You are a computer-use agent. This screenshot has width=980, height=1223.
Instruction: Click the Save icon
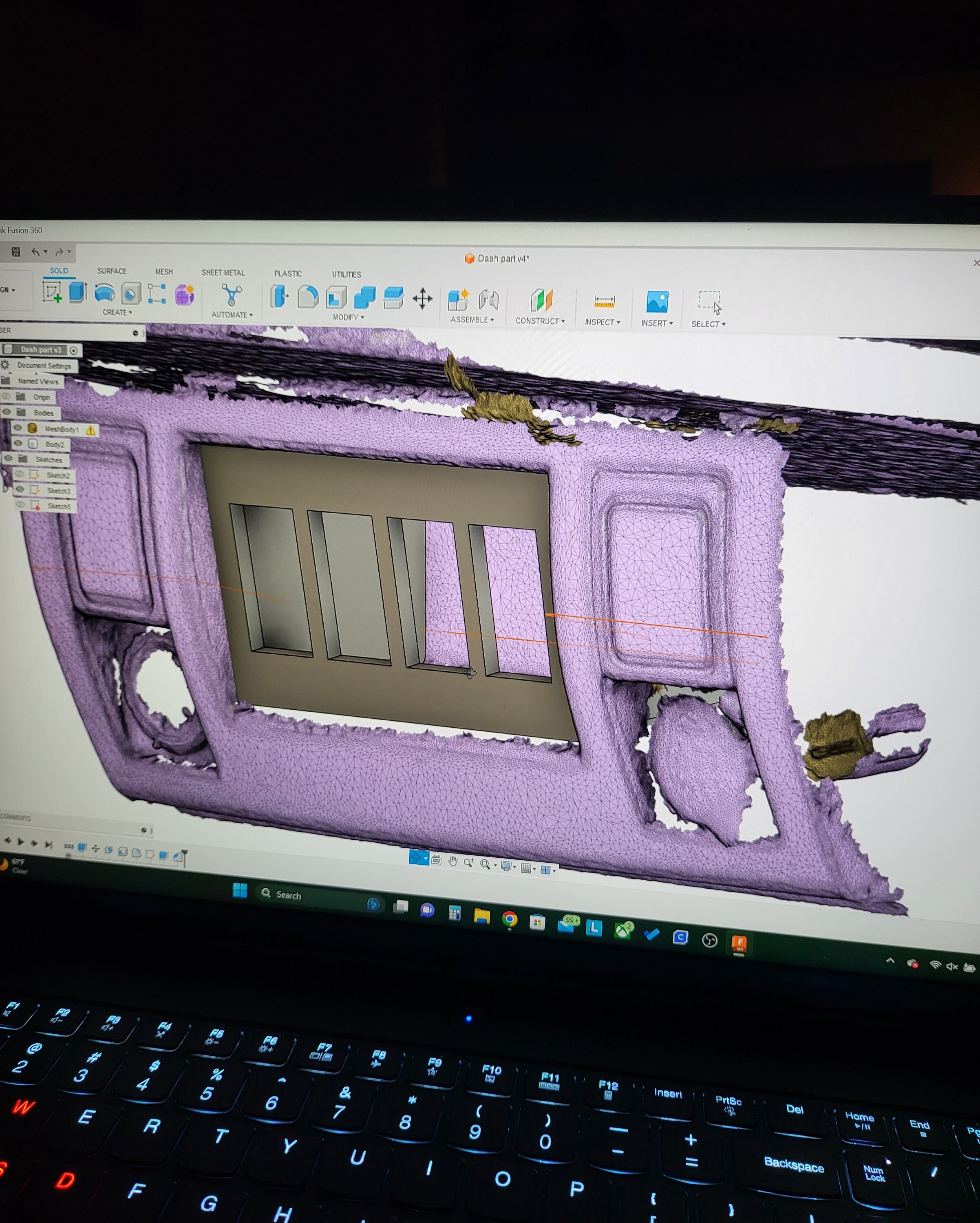(16, 251)
